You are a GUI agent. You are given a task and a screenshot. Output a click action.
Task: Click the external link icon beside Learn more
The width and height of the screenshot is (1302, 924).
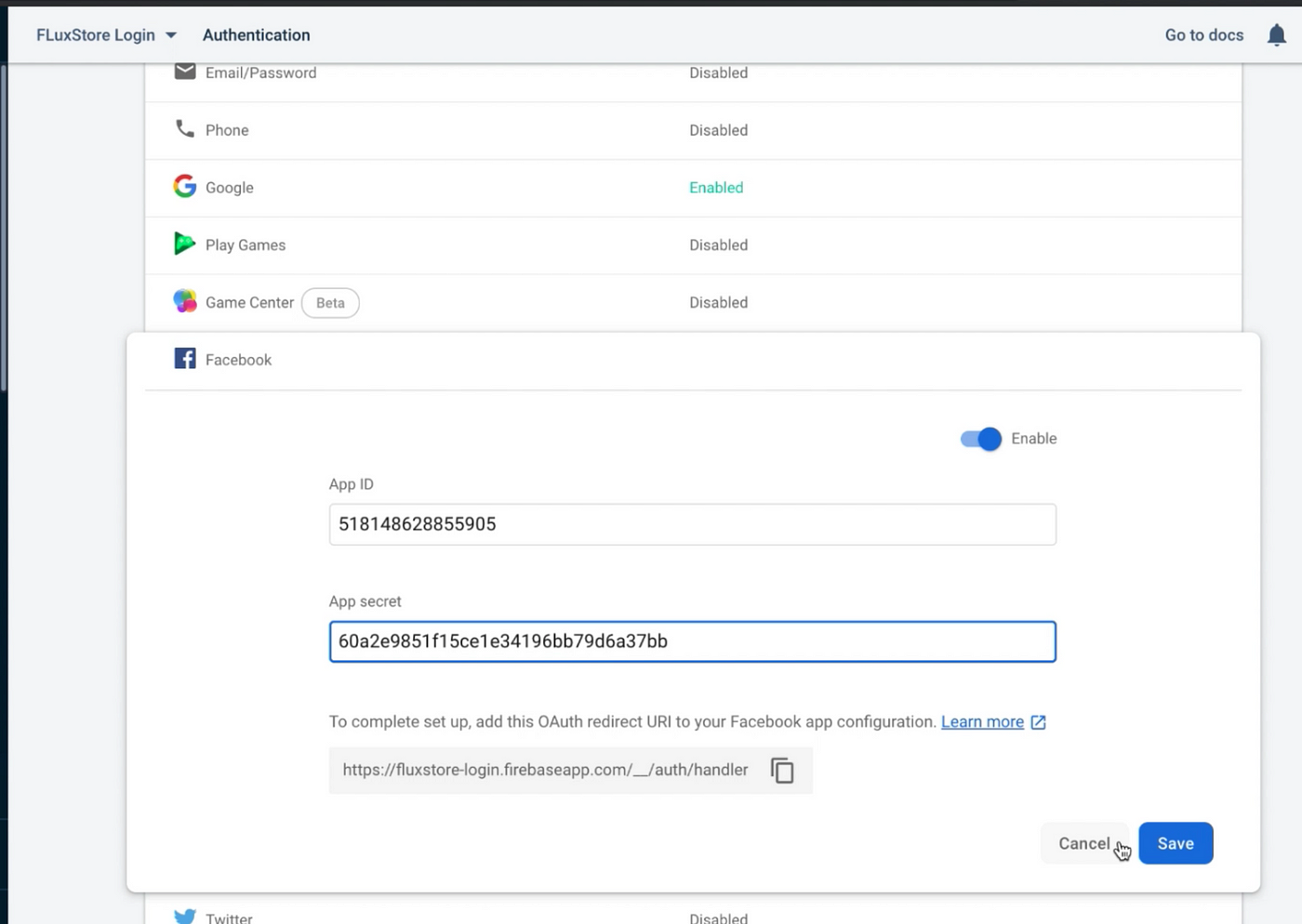(x=1039, y=722)
